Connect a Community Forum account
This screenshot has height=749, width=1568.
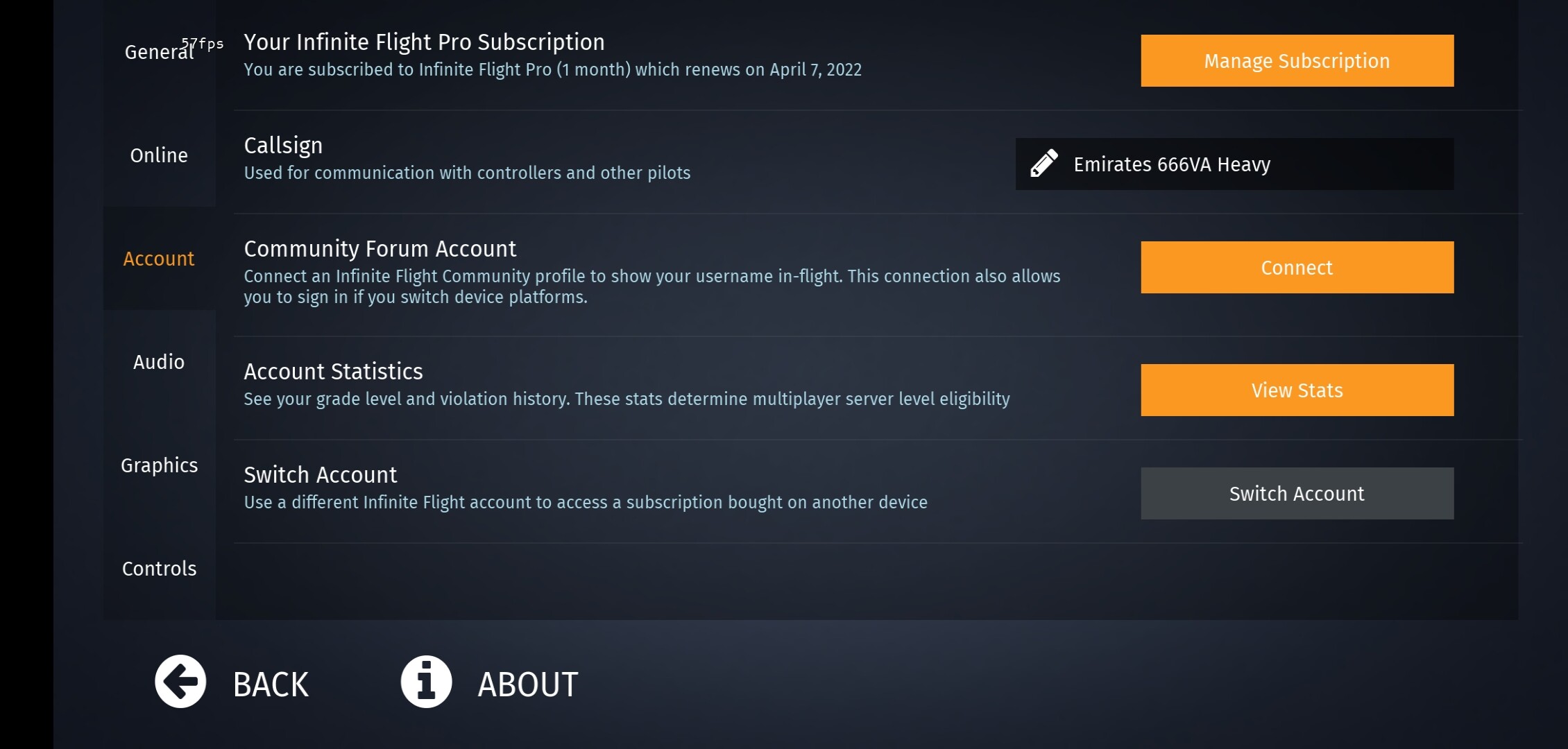tap(1297, 268)
